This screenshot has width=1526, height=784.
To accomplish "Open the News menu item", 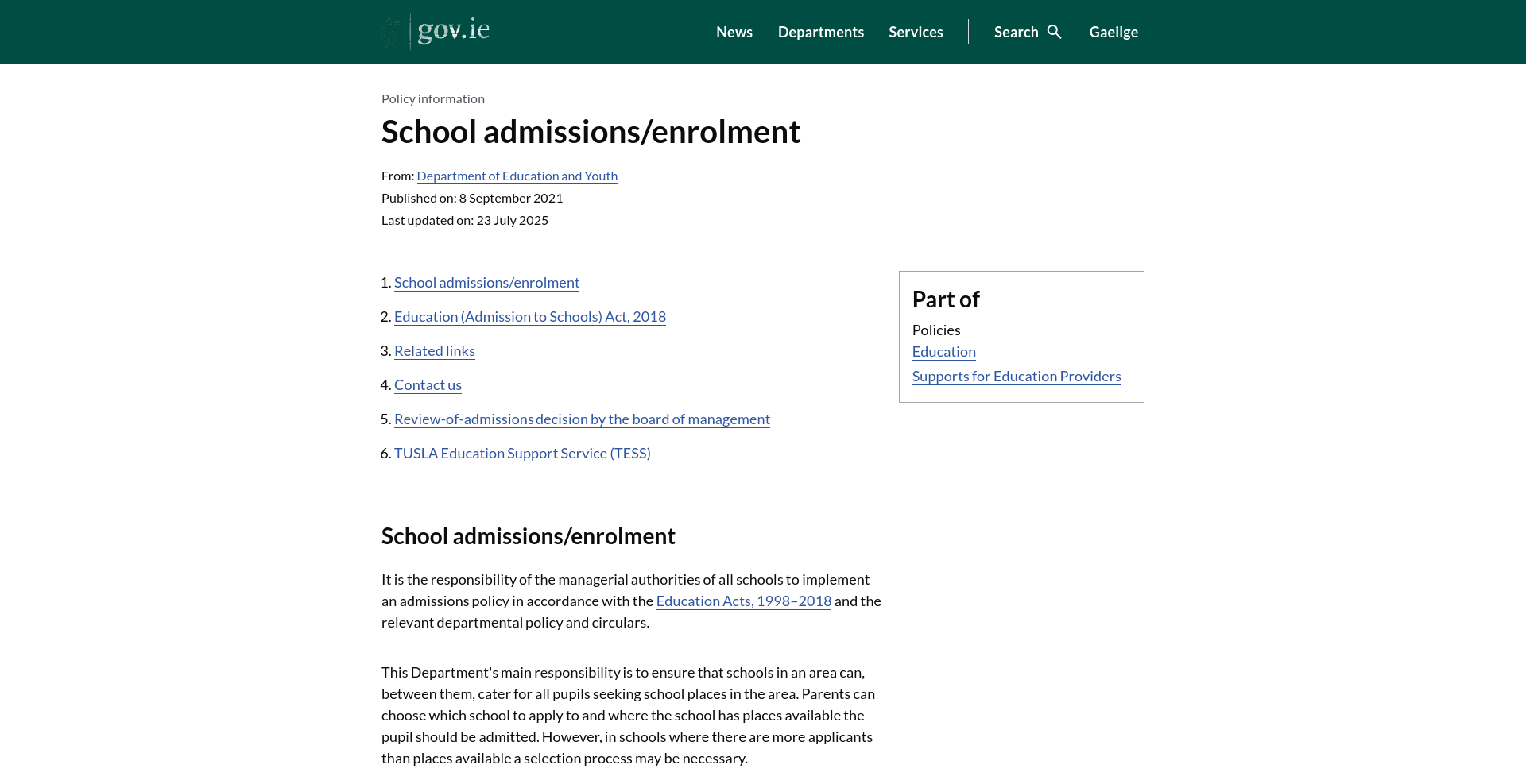I will (x=734, y=32).
